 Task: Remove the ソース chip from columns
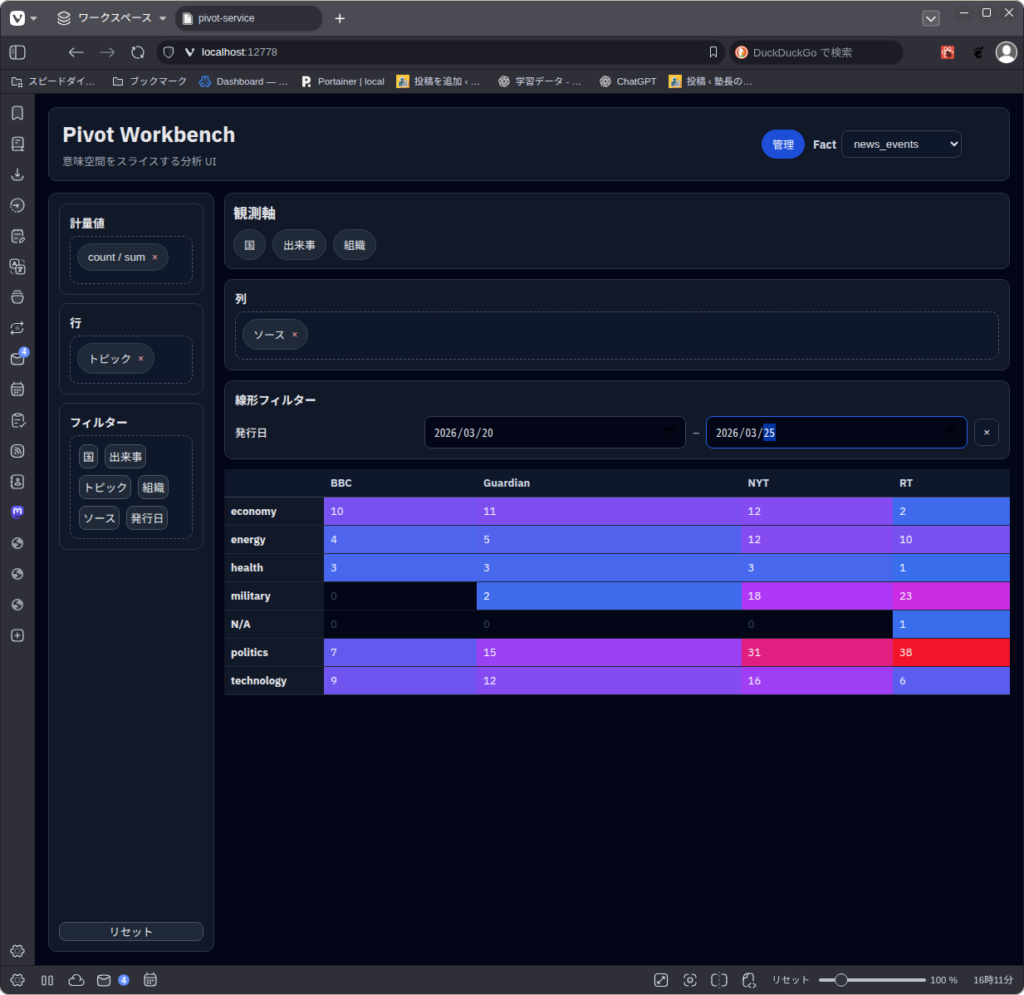(295, 335)
